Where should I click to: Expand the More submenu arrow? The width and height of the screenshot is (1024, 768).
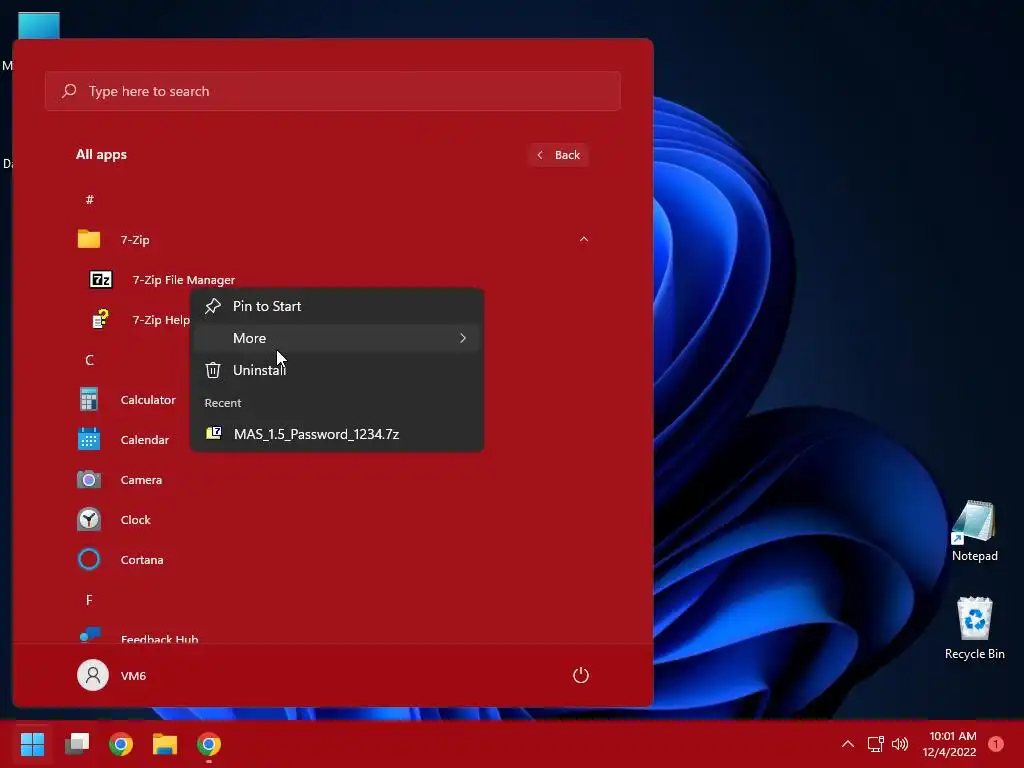coord(462,338)
